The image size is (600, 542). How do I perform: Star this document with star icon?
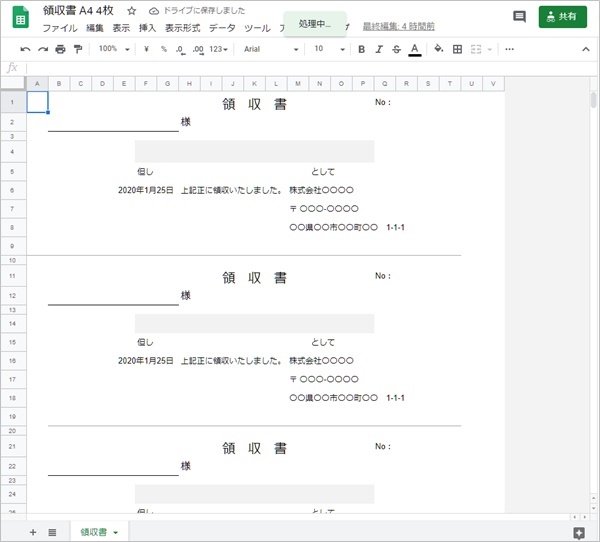(x=131, y=10)
